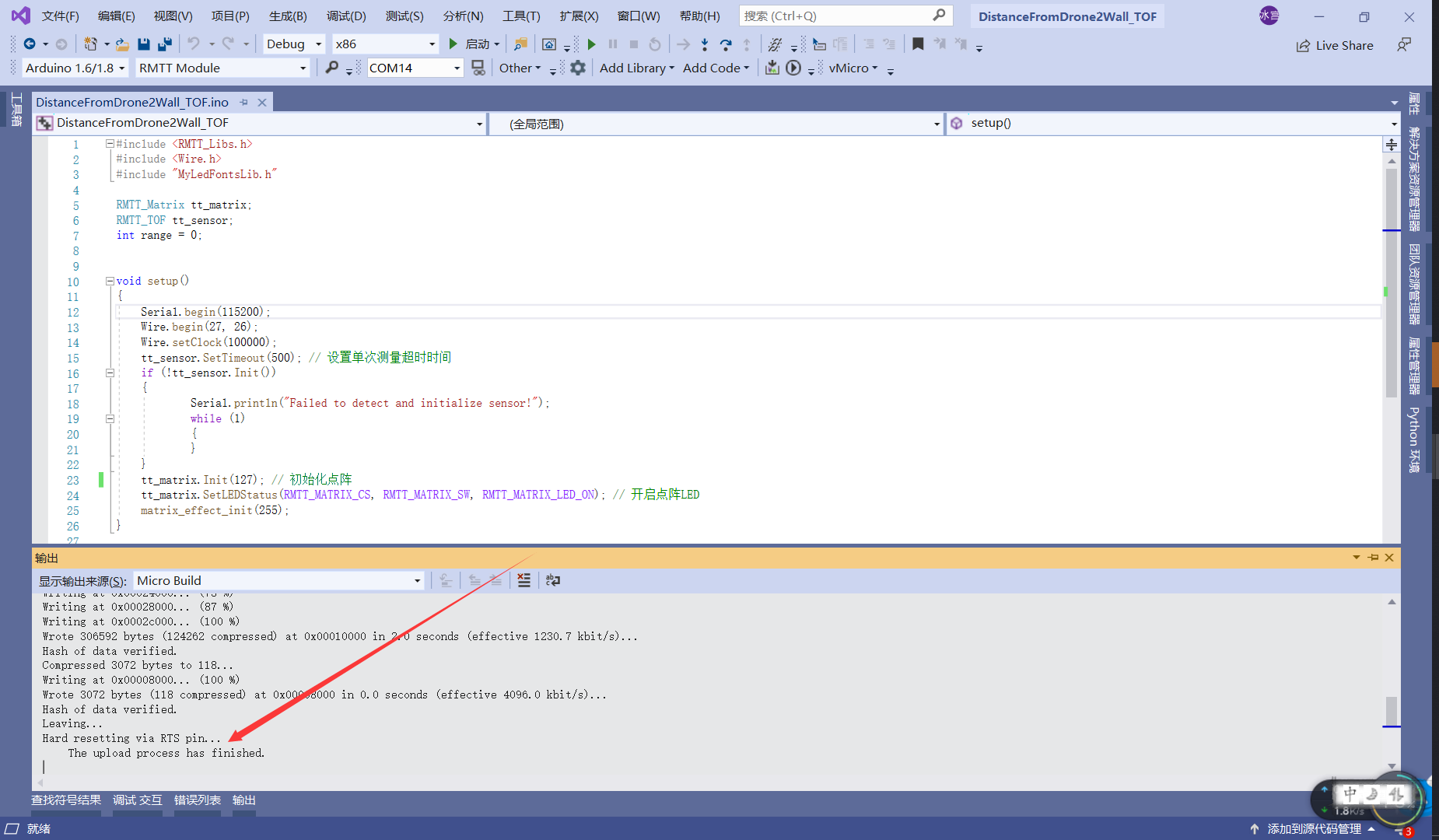Open the 工具箱 toolbox side tab

[16, 109]
